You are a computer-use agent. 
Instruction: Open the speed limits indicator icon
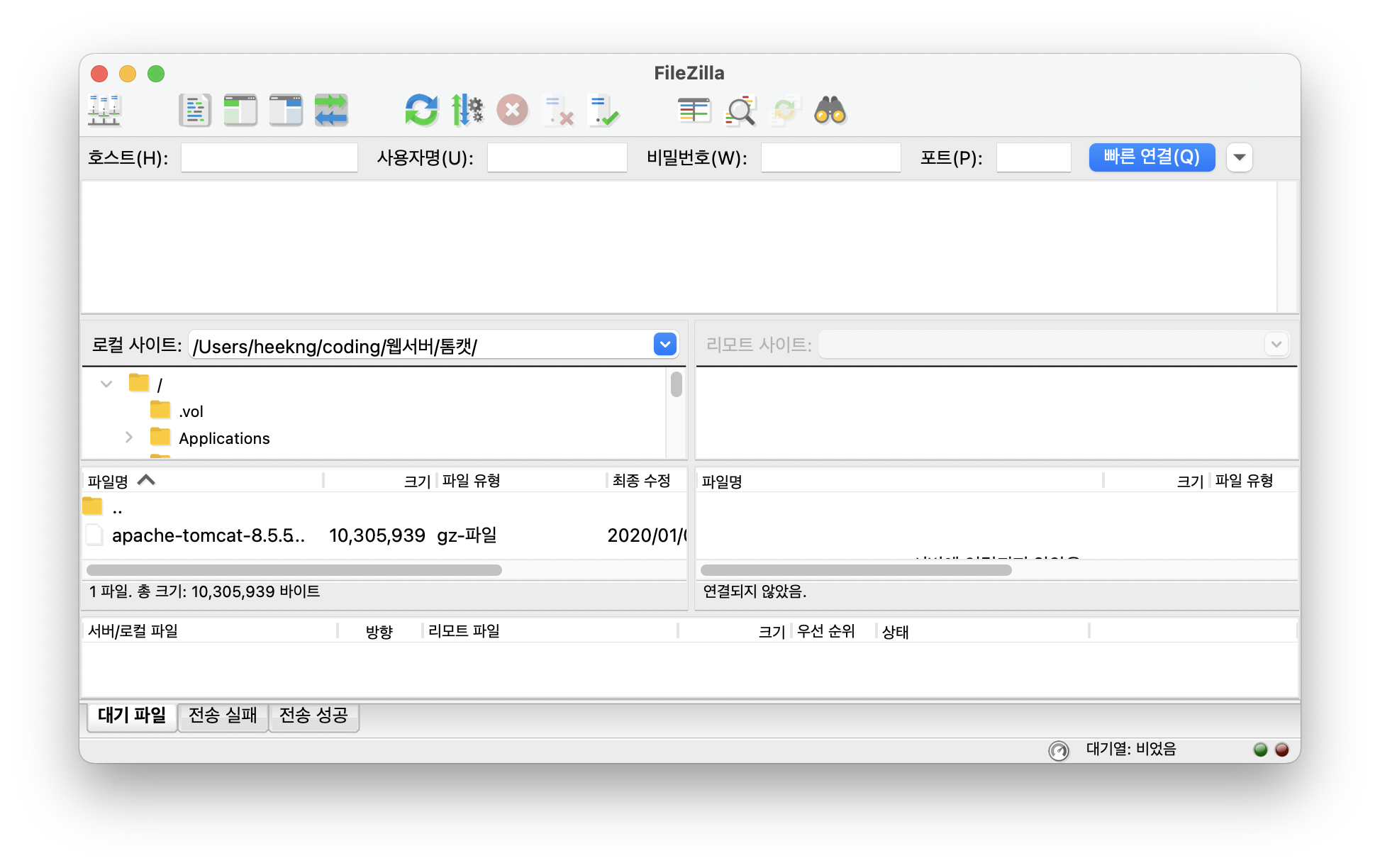[1059, 750]
